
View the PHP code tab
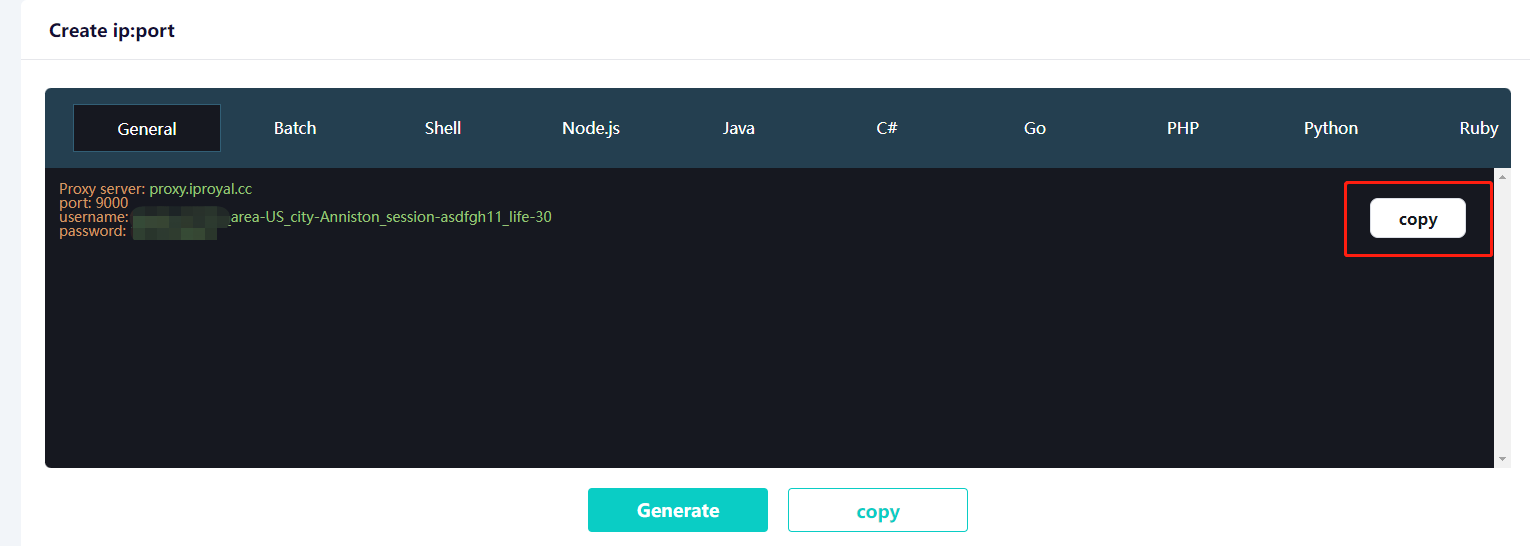tap(1183, 128)
